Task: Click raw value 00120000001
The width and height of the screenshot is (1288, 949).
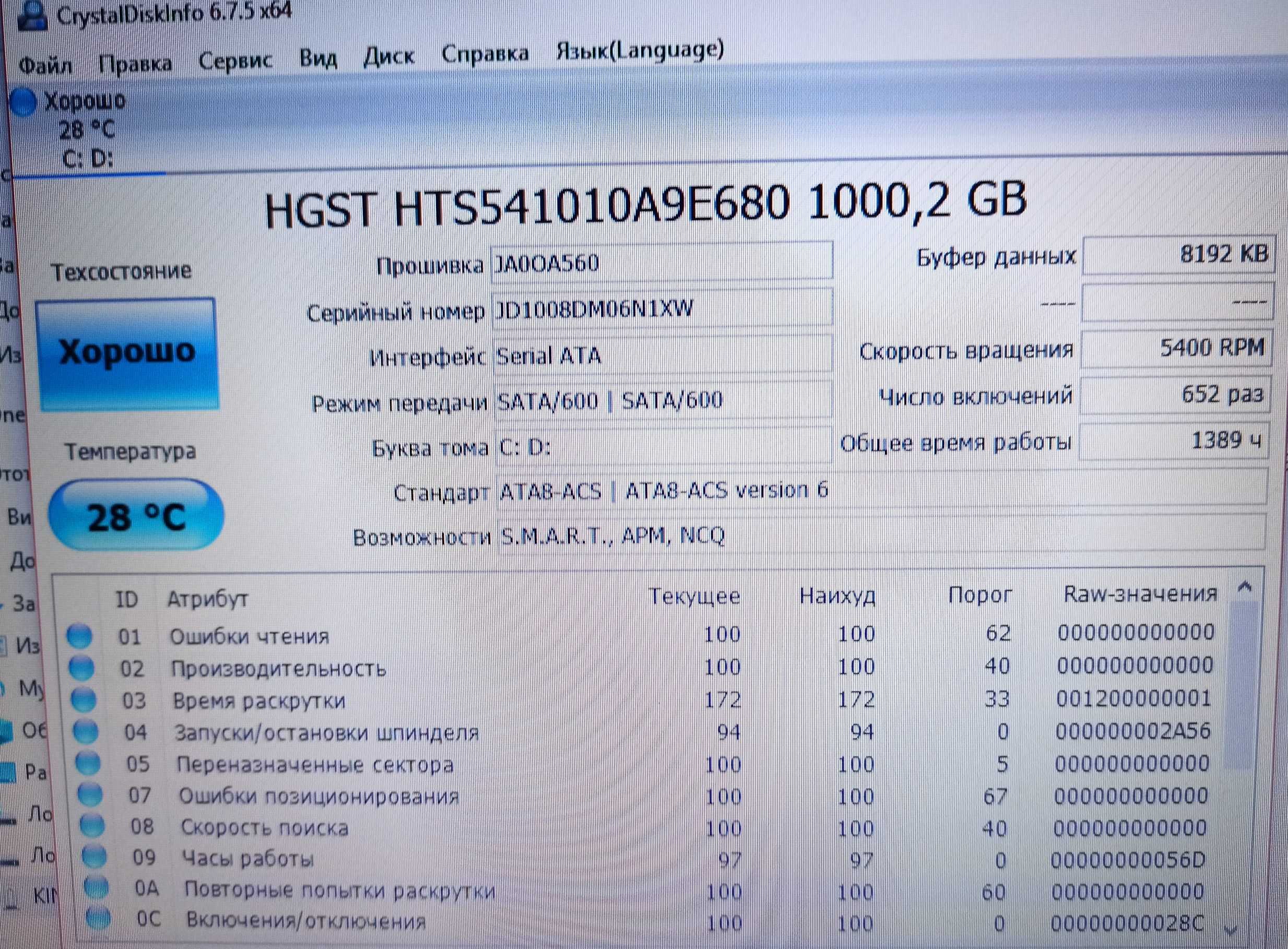Action: click(1133, 698)
